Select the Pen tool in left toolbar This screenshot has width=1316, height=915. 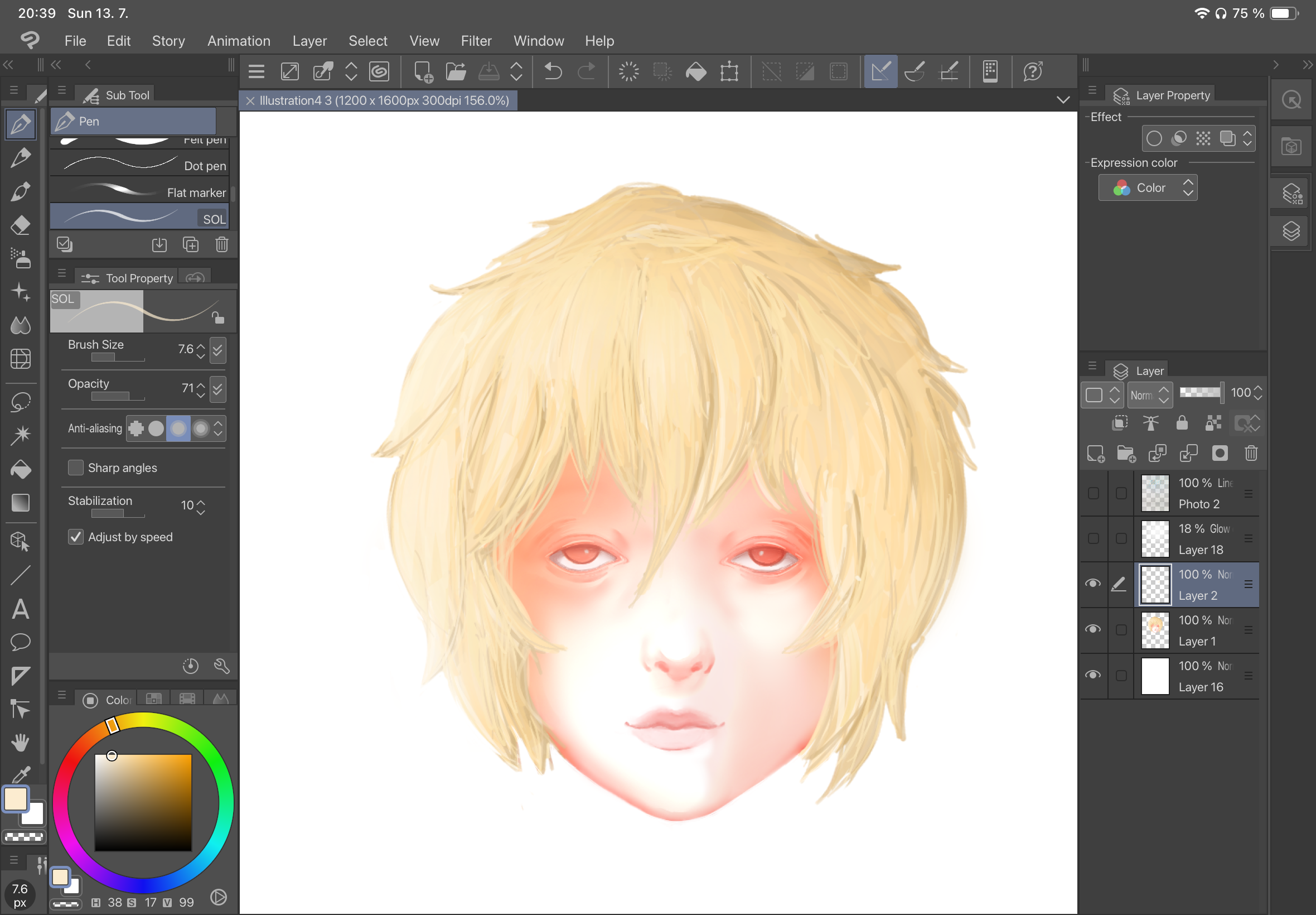(x=21, y=124)
